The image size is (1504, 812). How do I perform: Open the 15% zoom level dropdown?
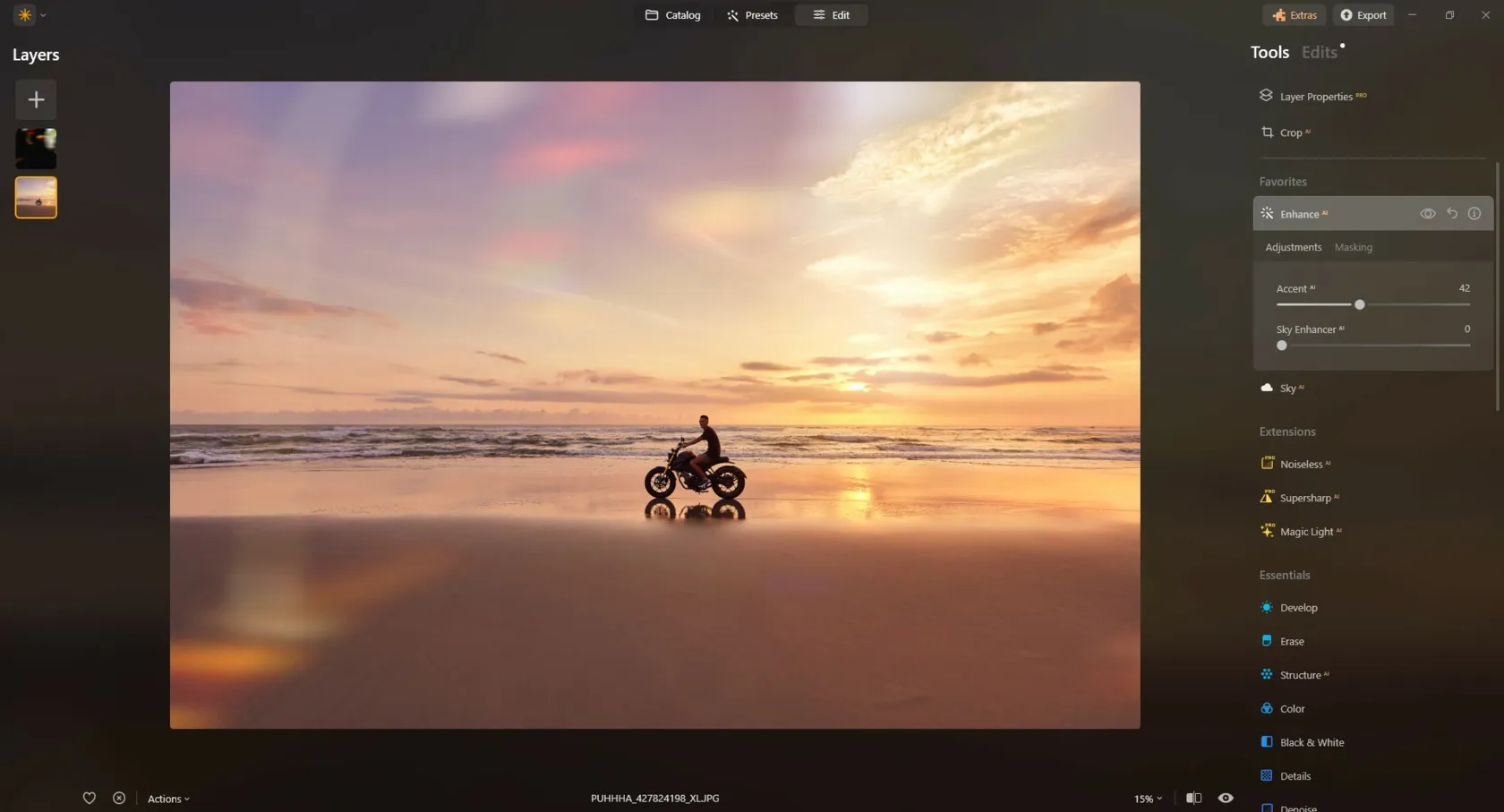coord(1148,799)
